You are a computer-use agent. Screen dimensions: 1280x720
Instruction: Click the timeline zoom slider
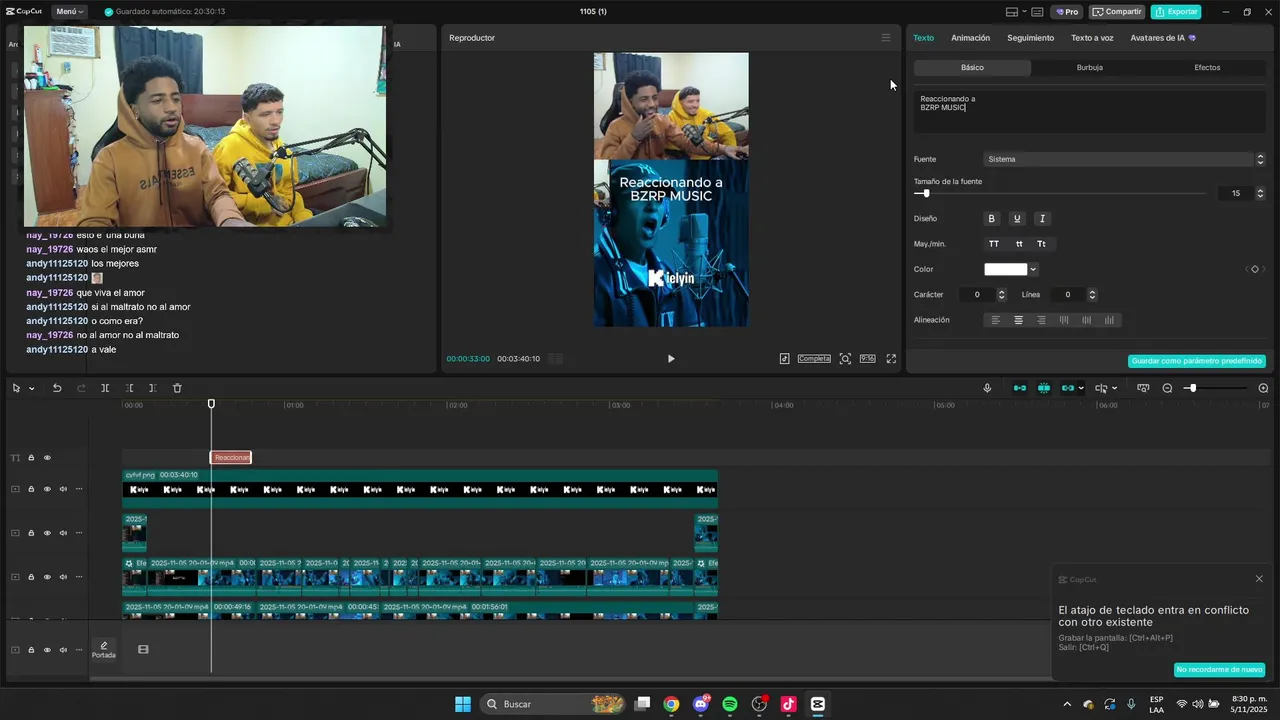pyautogui.click(x=1216, y=388)
